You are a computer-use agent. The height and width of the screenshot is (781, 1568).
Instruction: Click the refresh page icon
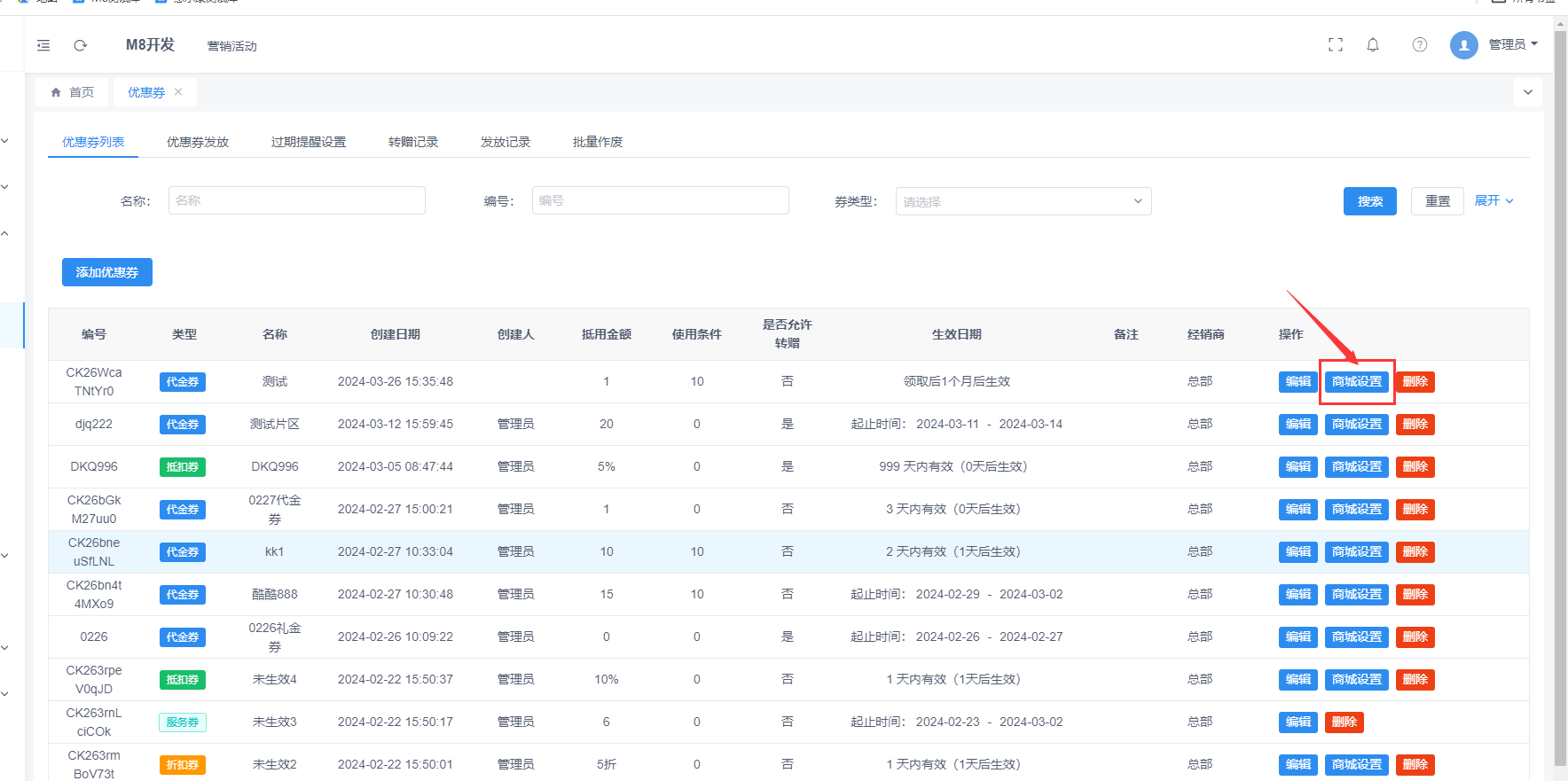81,45
